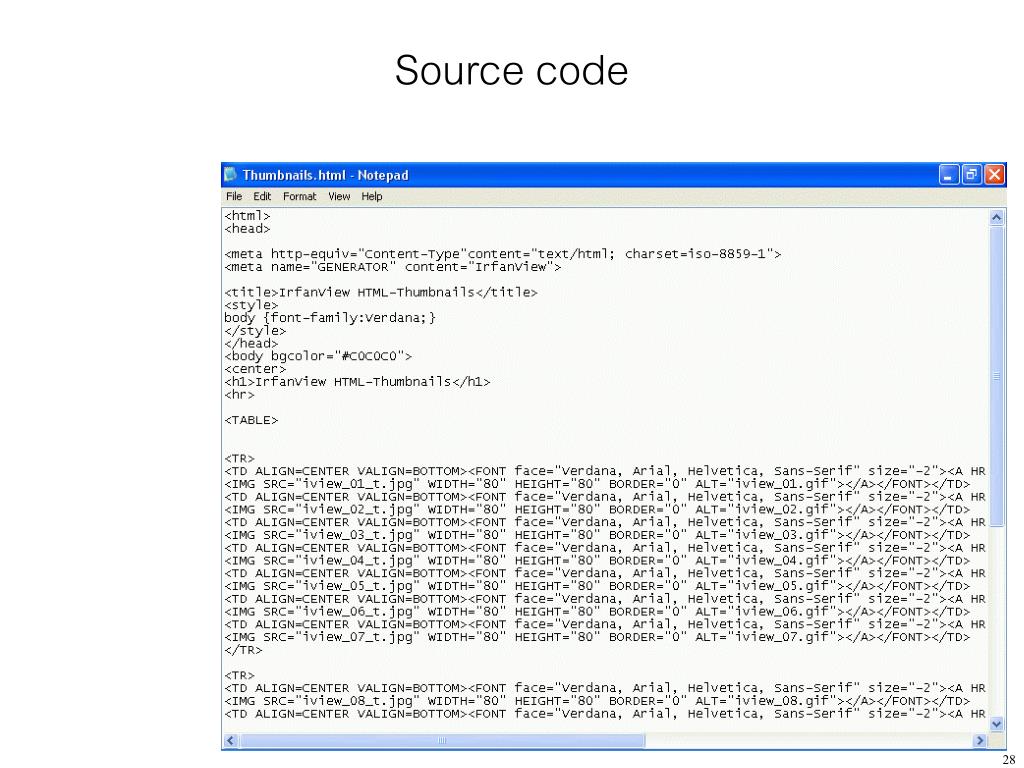This screenshot has height=768, width=1024.
Task: Click the <style> opening tag line
Action: (x=251, y=305)
